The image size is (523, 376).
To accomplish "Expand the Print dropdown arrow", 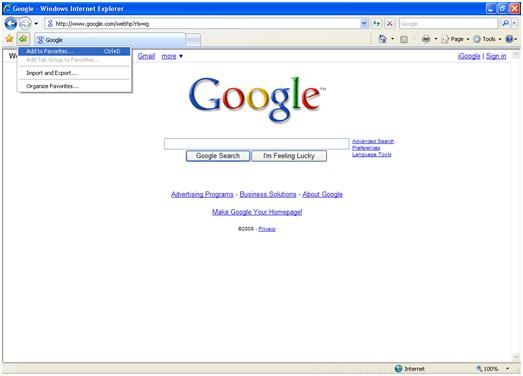I will point(436,39).
